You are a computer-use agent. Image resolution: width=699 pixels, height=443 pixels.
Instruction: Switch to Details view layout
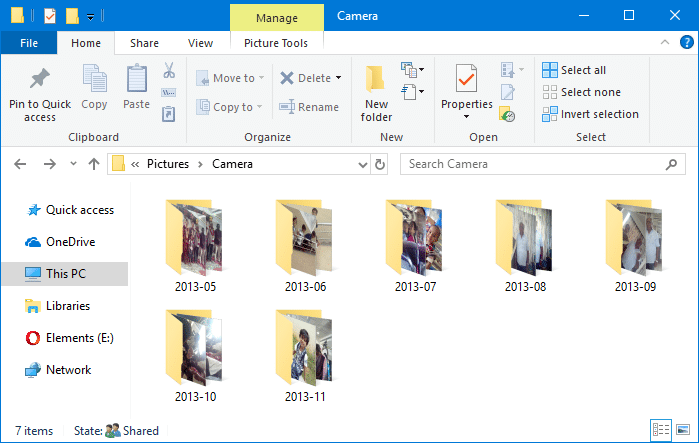[x=661, y=430]
